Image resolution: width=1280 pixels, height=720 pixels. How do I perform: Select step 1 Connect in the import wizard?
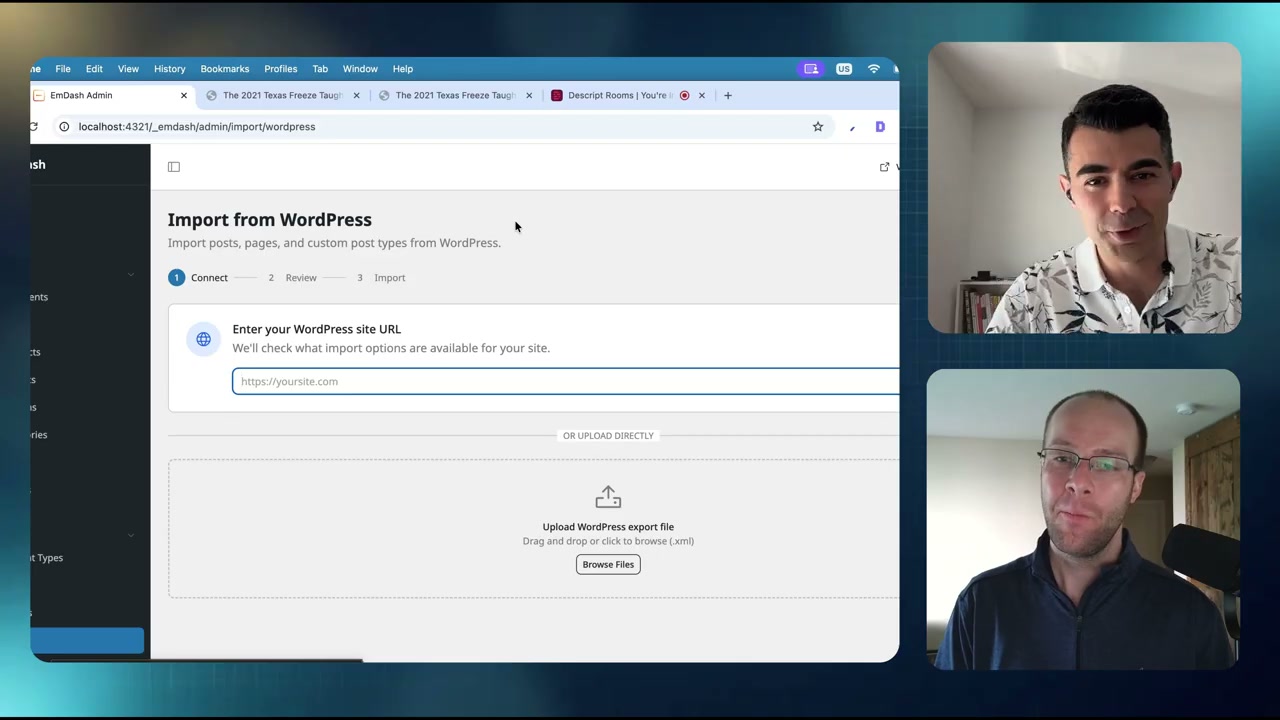tap(198, 278)
